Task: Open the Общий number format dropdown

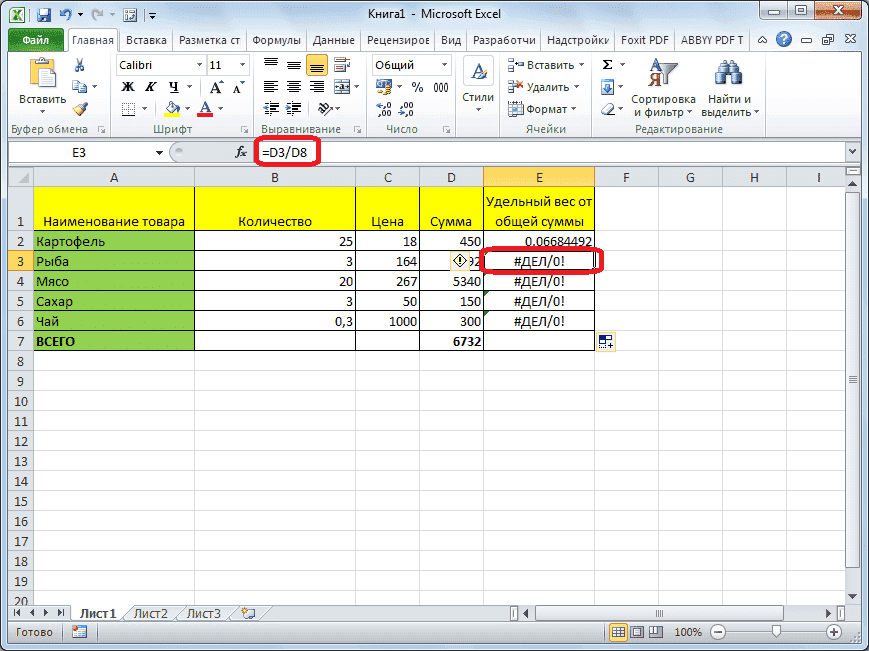Action: (x=444, y=64)
